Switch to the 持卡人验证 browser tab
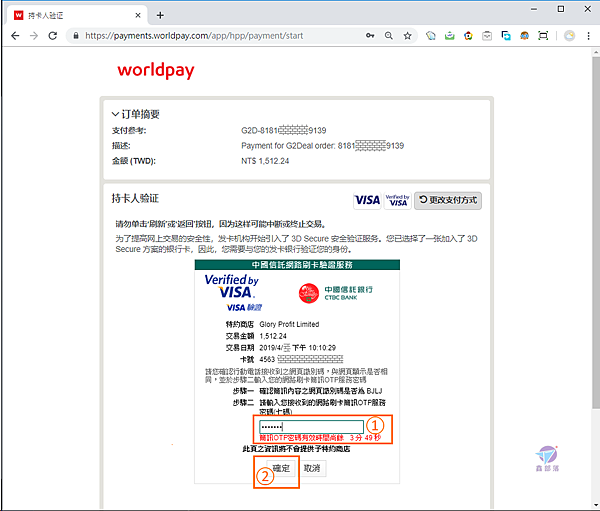 tap(77, 15)
